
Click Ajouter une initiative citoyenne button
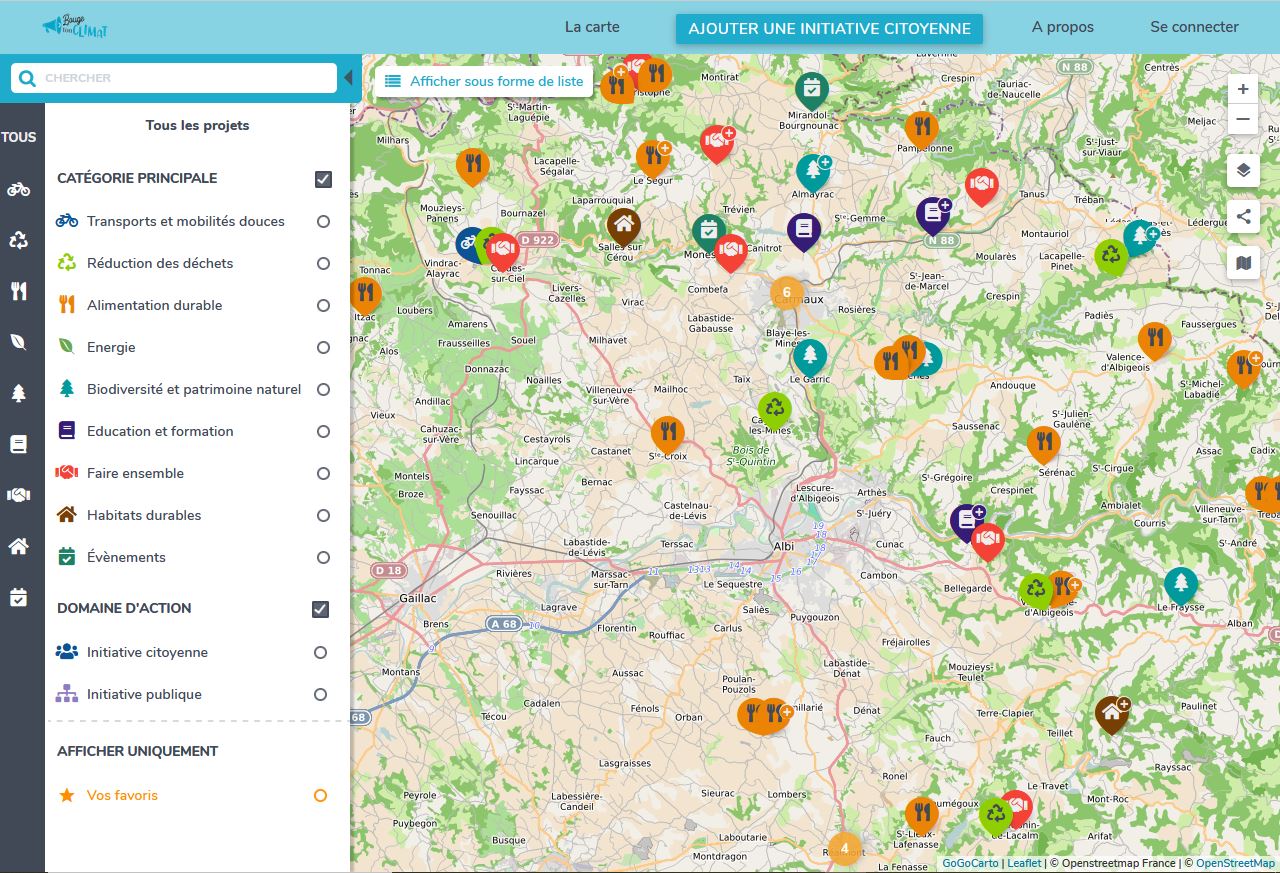829,29
